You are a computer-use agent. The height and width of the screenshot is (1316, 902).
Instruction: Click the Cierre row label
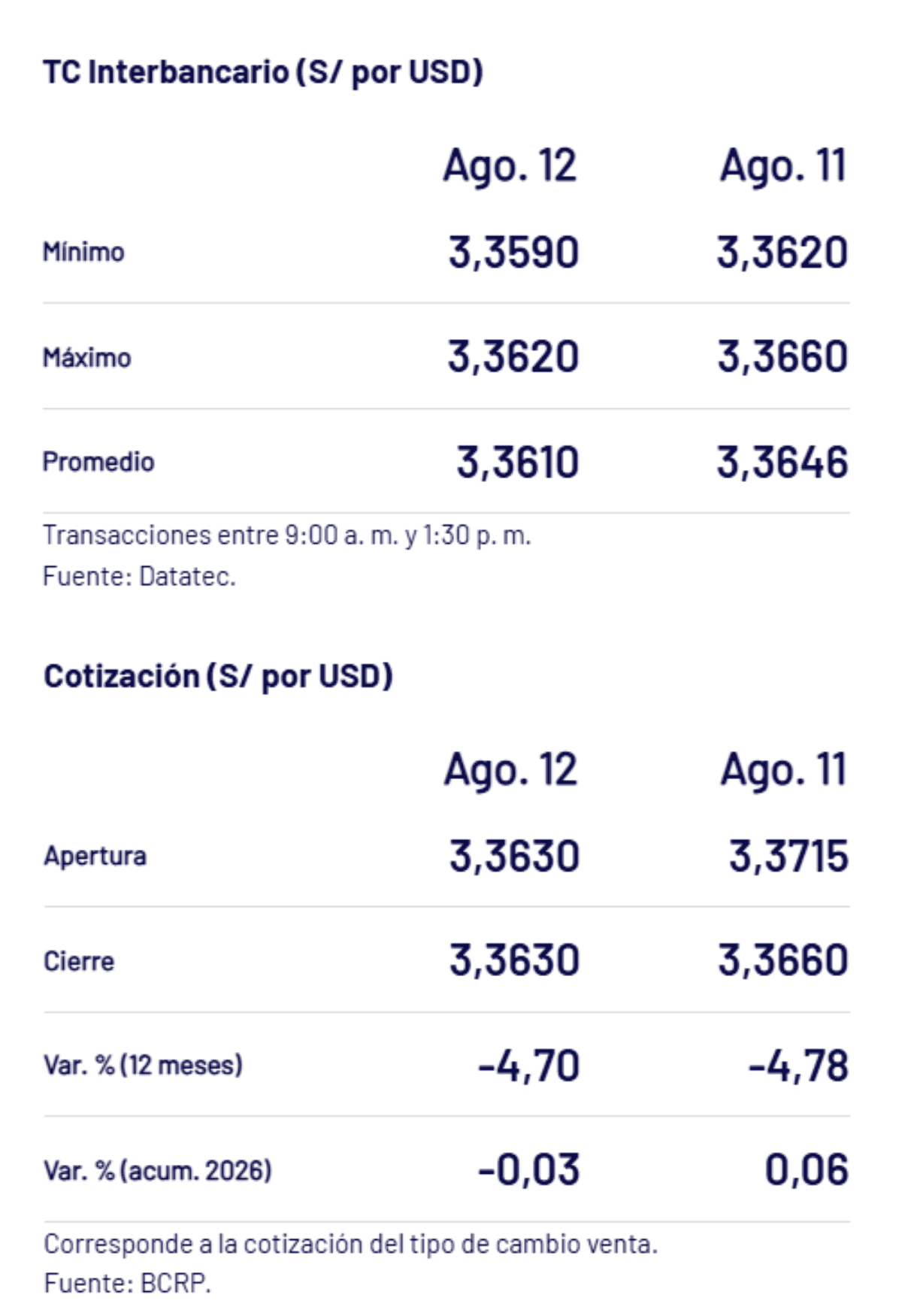[79, 961]
